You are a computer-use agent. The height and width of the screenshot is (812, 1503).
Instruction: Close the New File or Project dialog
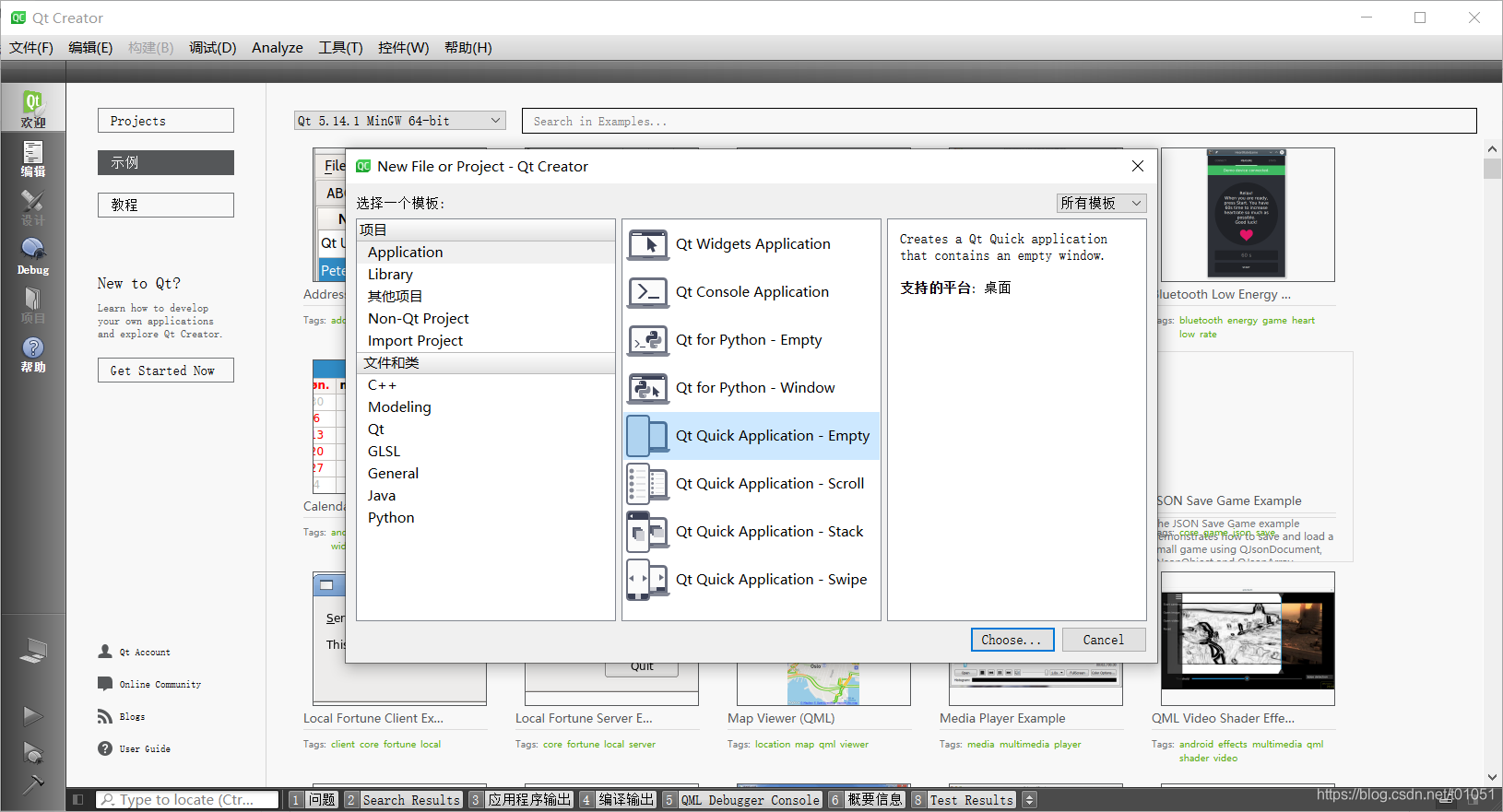1138,166
